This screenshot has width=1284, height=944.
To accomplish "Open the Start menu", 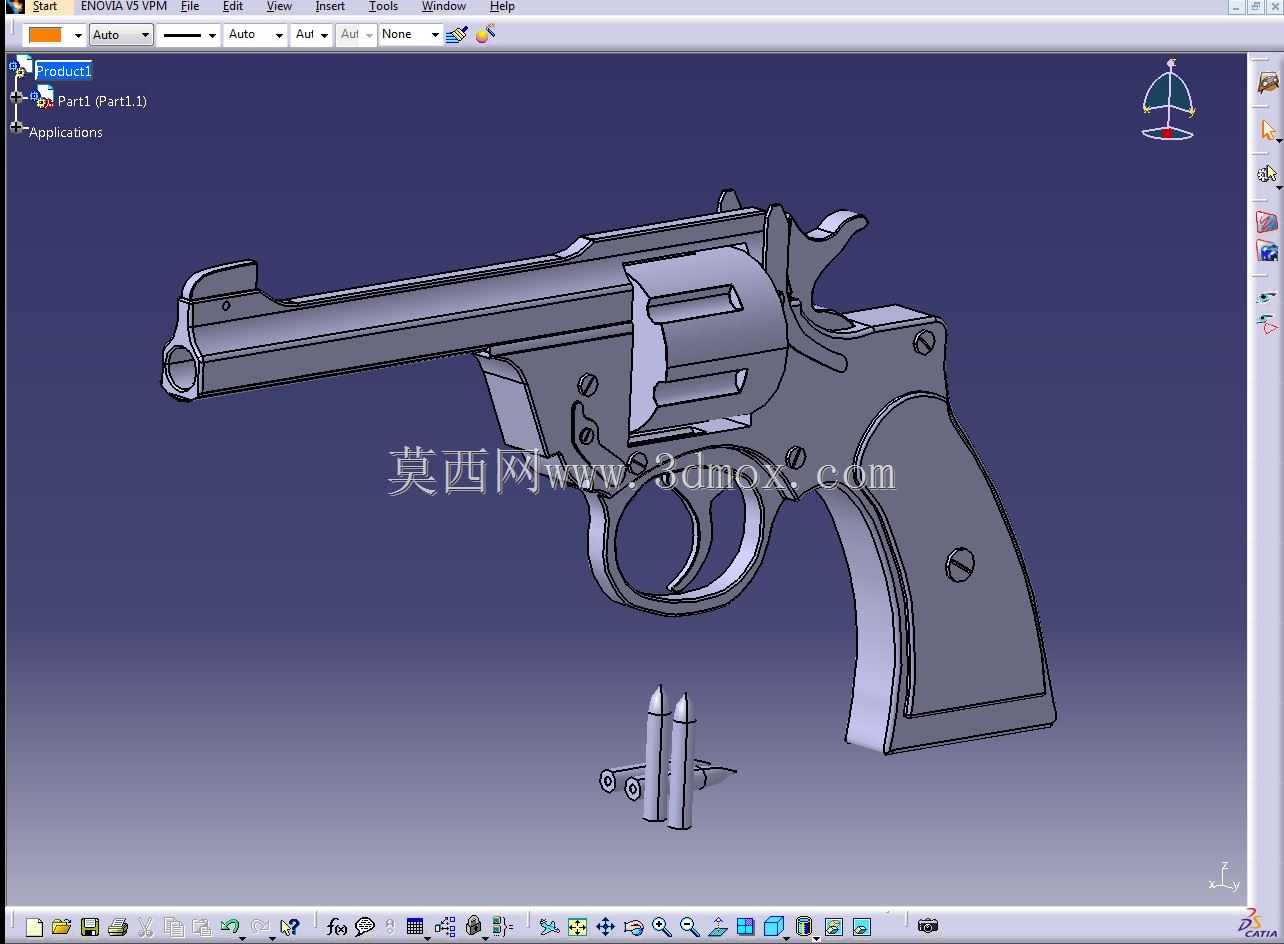I will [45, 6].
